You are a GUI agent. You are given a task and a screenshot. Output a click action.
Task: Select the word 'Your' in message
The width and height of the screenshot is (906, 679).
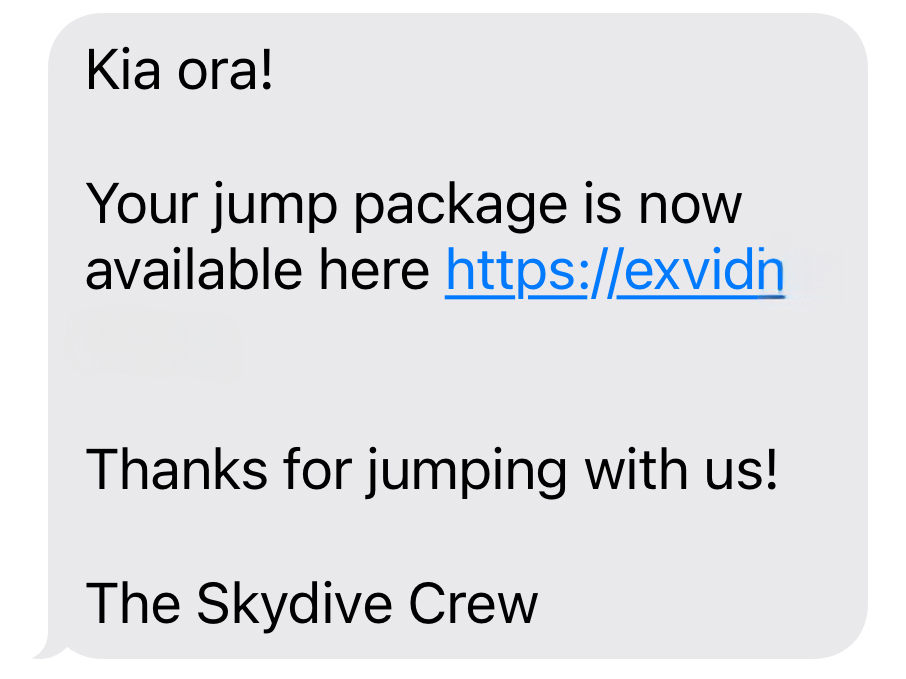(142, 203)
